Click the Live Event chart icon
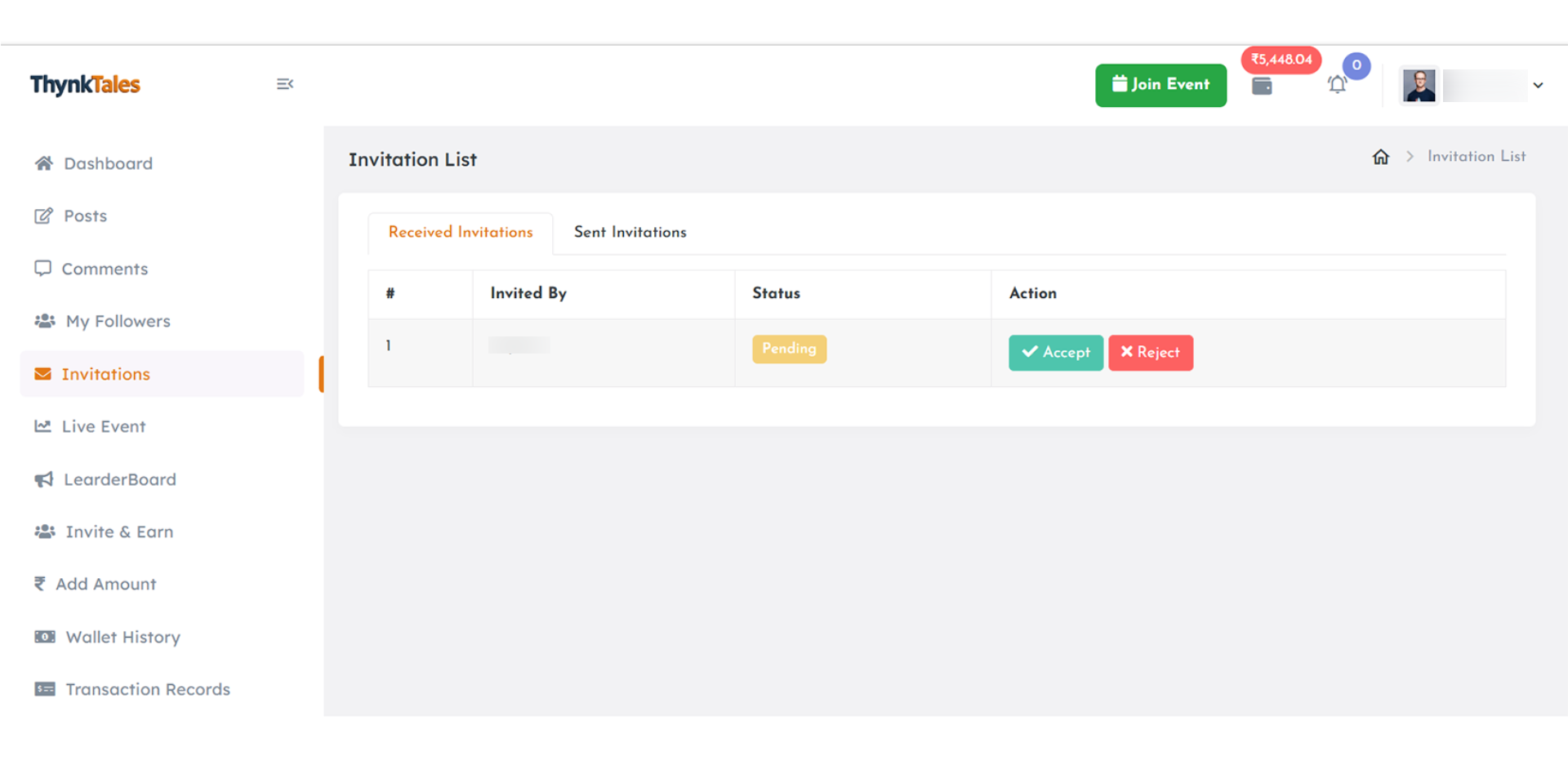1568x761 pixels. tap(42, 426)
